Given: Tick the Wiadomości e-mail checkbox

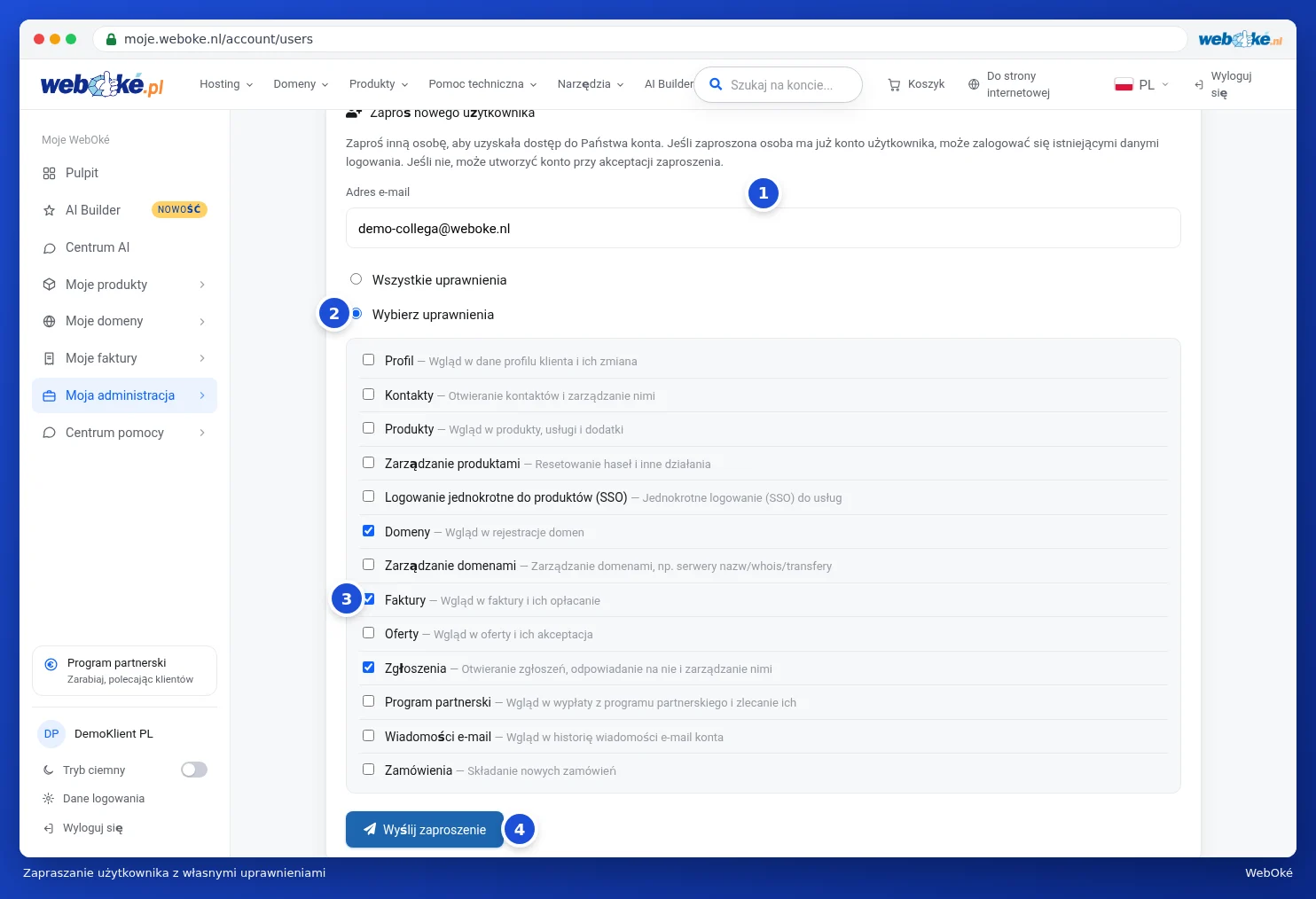Looking at the screenshot, I should [x=368, y=736].
